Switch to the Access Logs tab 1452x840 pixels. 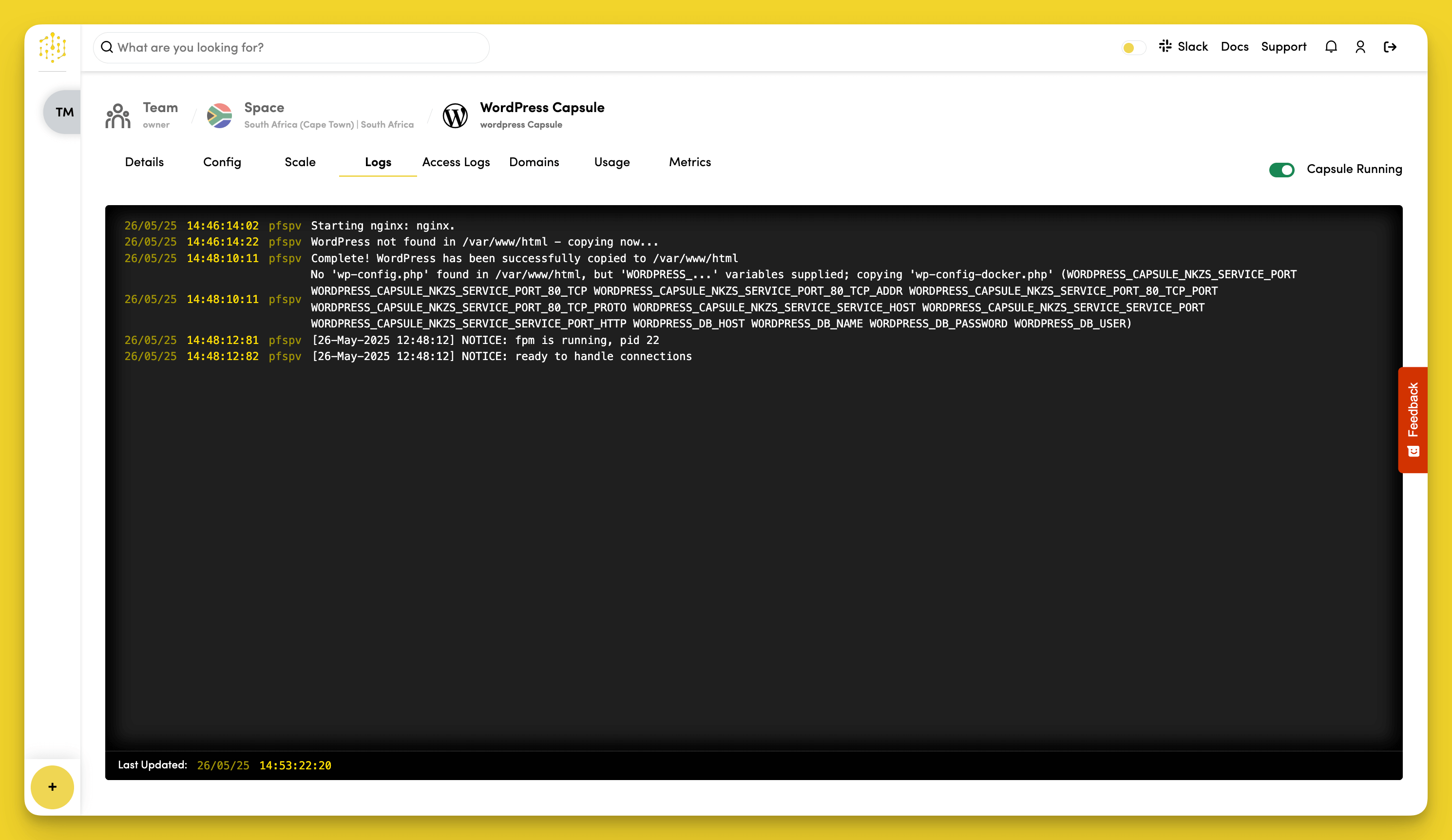[x=456, y=162]
